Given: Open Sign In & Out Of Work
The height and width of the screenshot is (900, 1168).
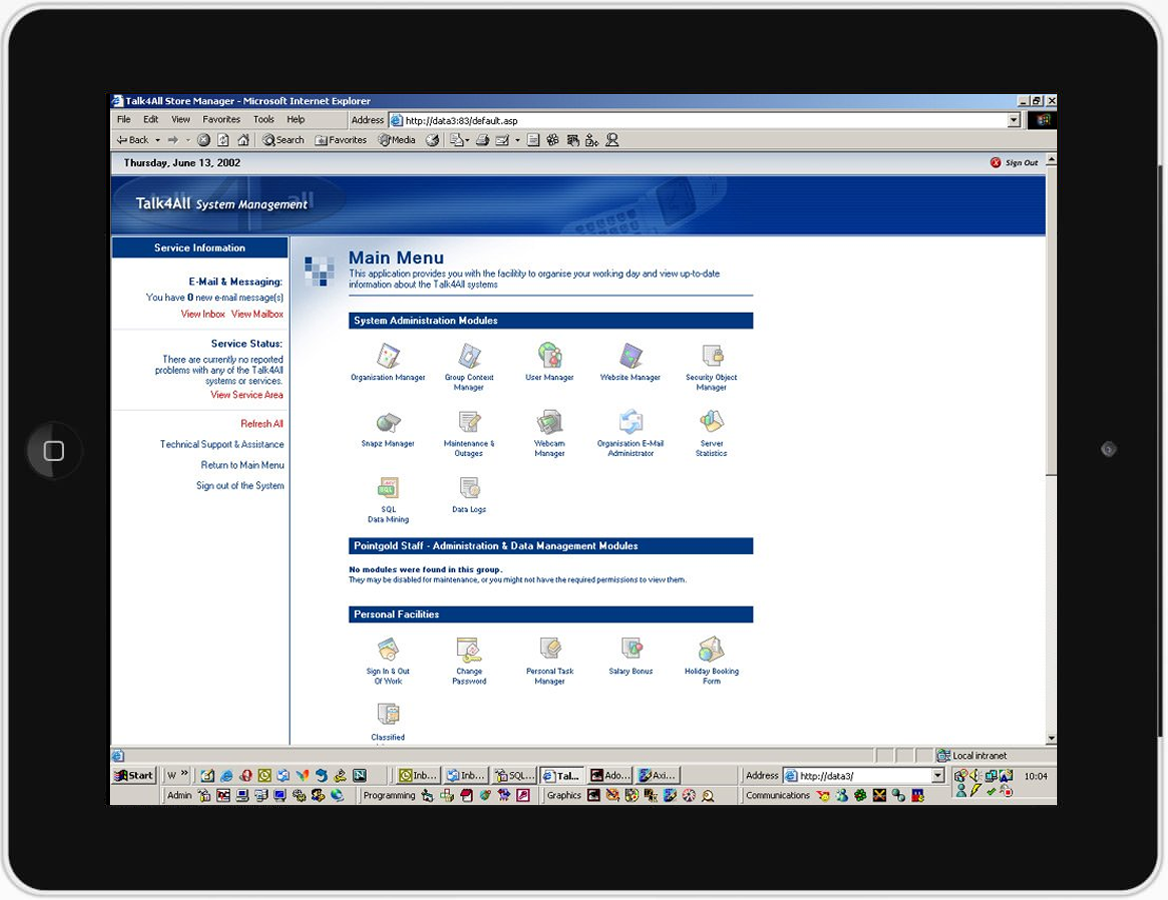Looking at the screenshot, I should click(x=387, y=661).
